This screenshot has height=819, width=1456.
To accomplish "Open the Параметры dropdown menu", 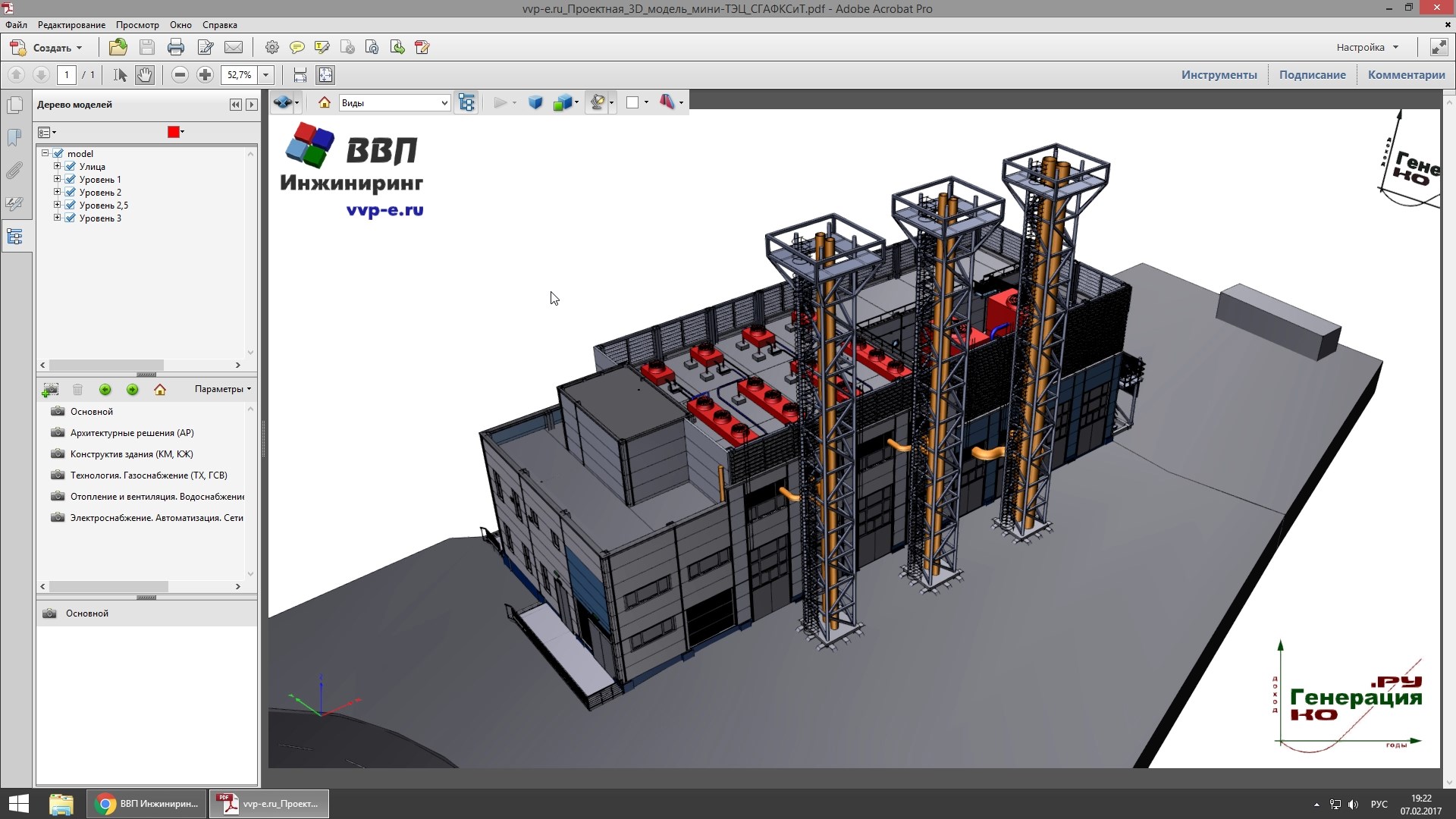I will (222, 389).
